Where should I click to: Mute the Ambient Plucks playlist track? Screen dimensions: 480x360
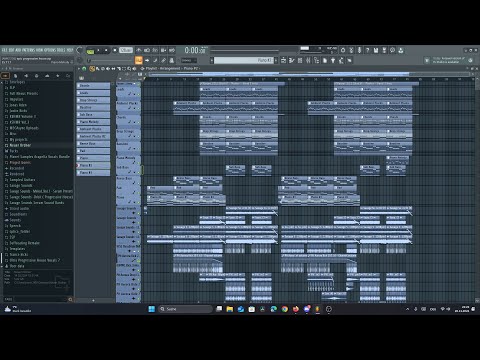[139, 109]
